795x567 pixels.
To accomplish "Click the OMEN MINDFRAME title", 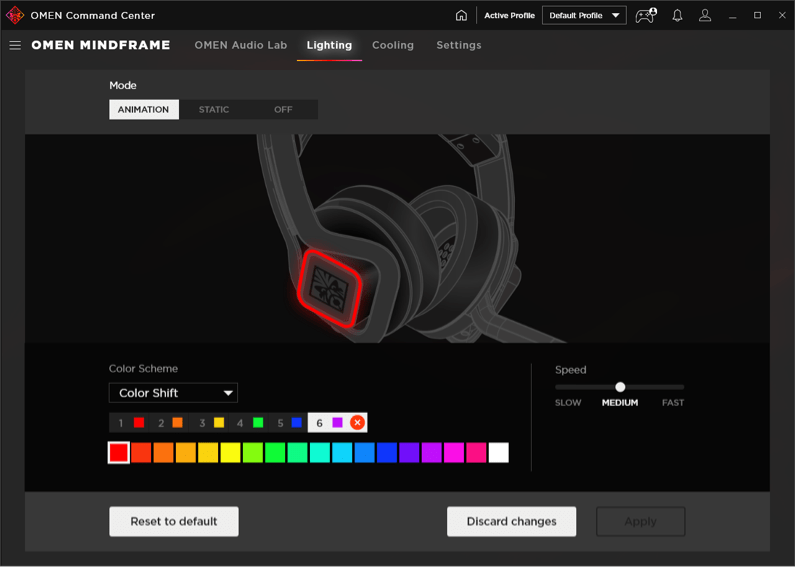I will point(101,45).
